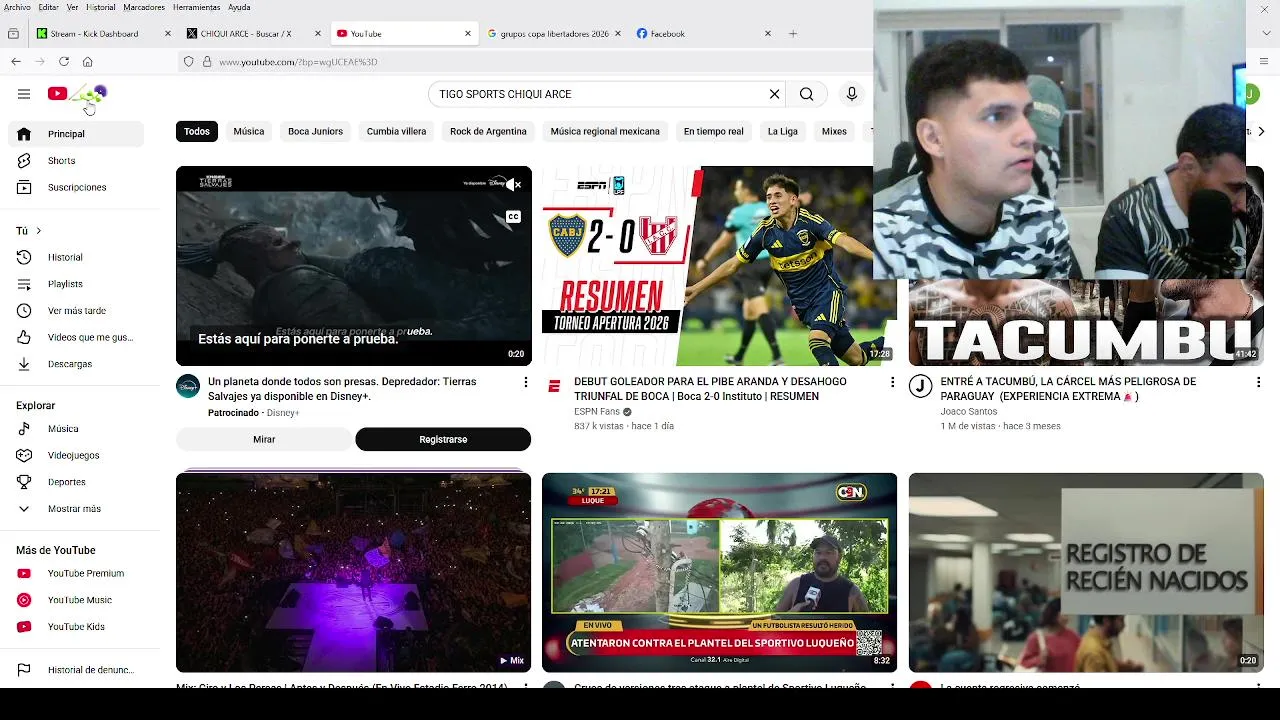Select the Cumbia villera chip
The image size is (1280, 720).
tap(396, 131)
